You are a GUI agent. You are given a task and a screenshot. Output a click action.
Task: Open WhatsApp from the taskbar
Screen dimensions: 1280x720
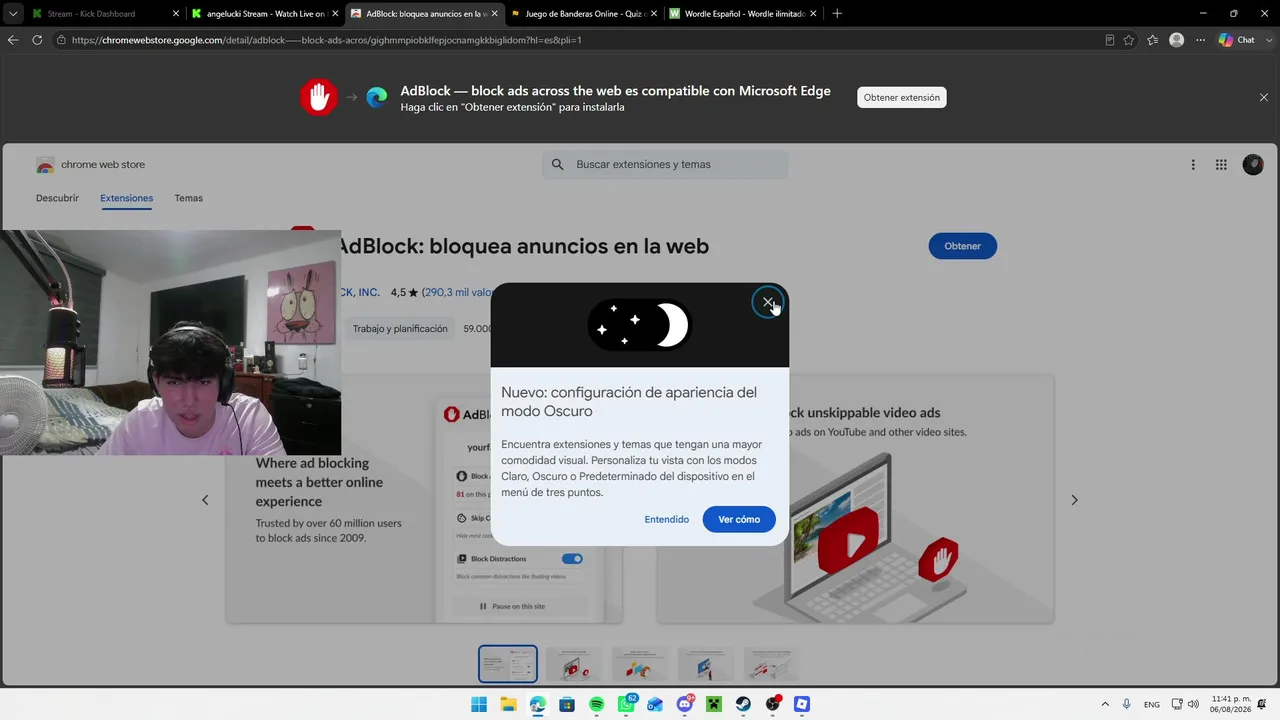(627, 704)
